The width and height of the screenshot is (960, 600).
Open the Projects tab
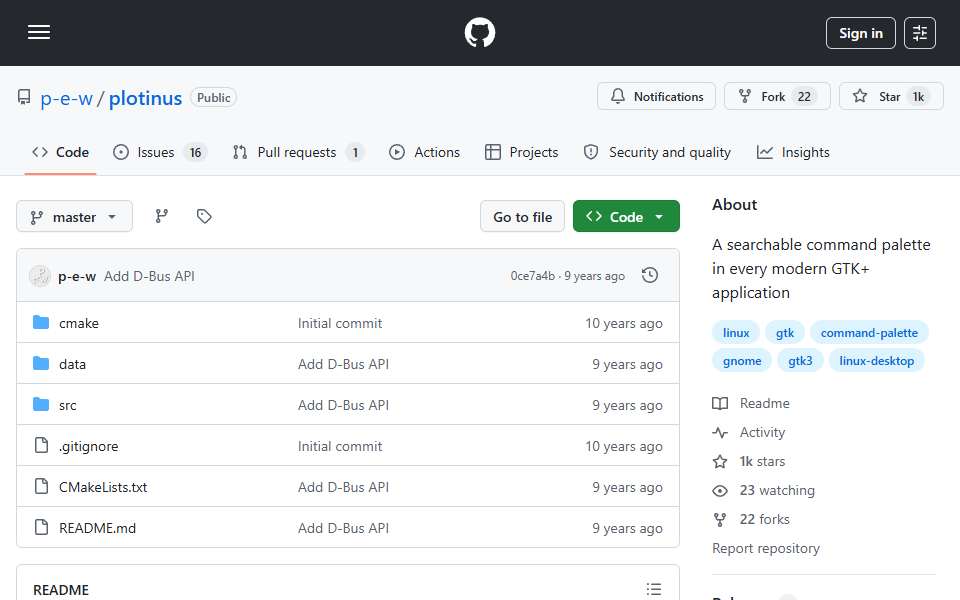tap(522, 152)
